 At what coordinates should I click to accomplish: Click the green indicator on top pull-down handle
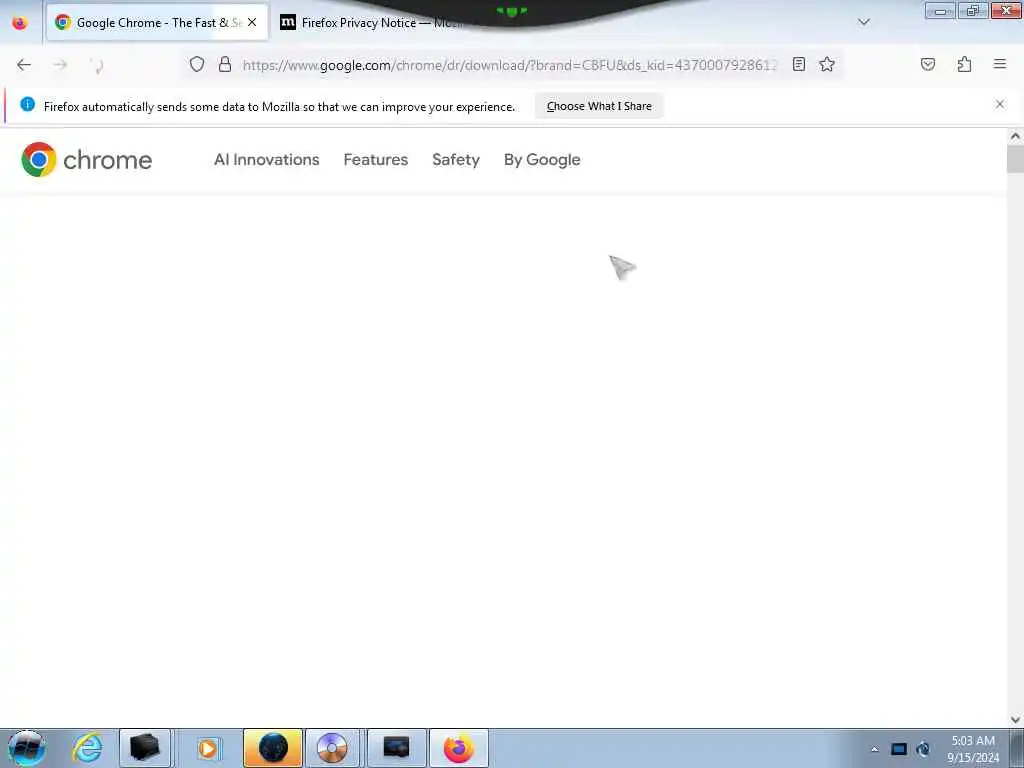(x=511, y=11)
